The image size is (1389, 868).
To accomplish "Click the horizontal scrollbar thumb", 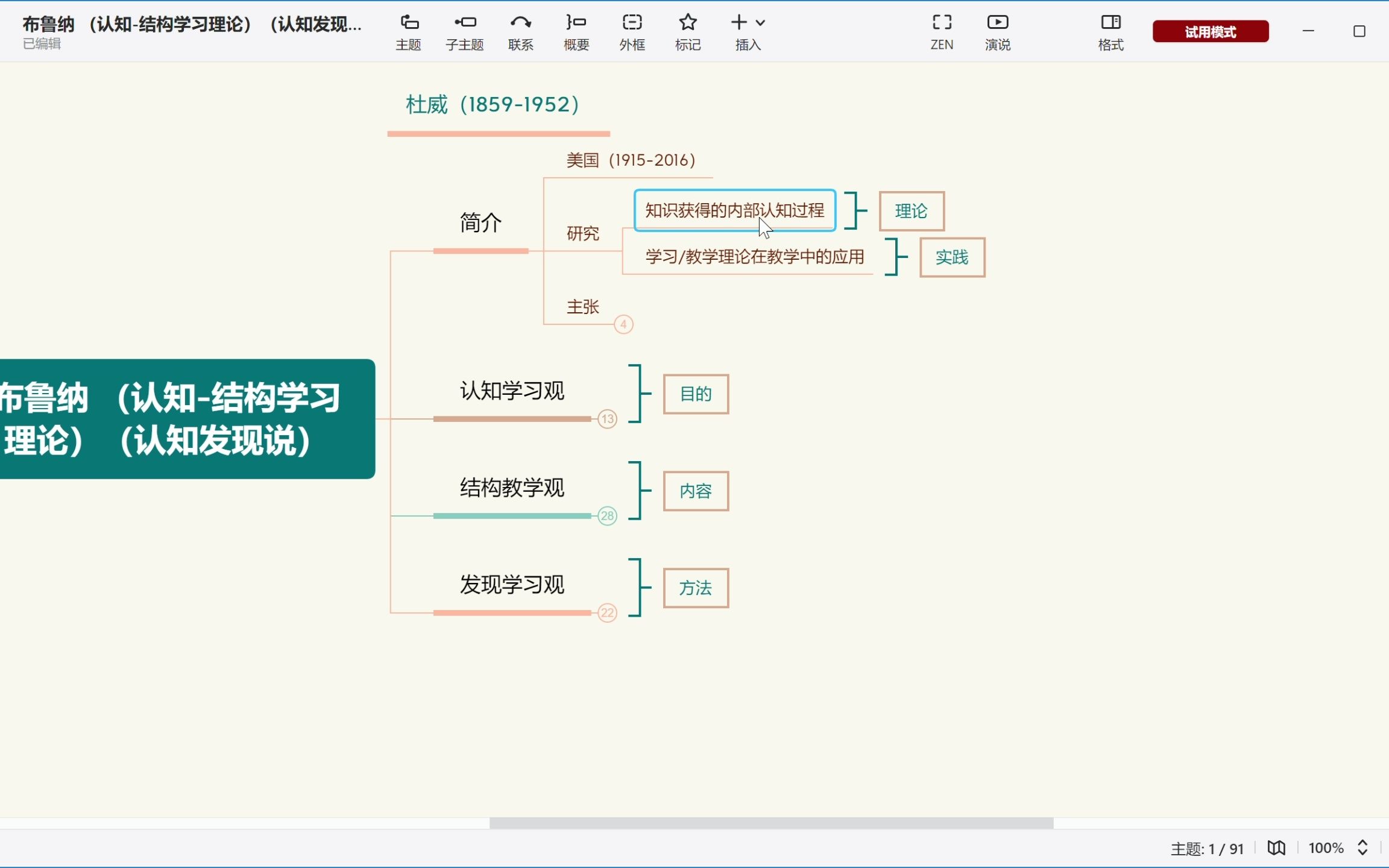I will pyautogui.click(x=772, y=823).
